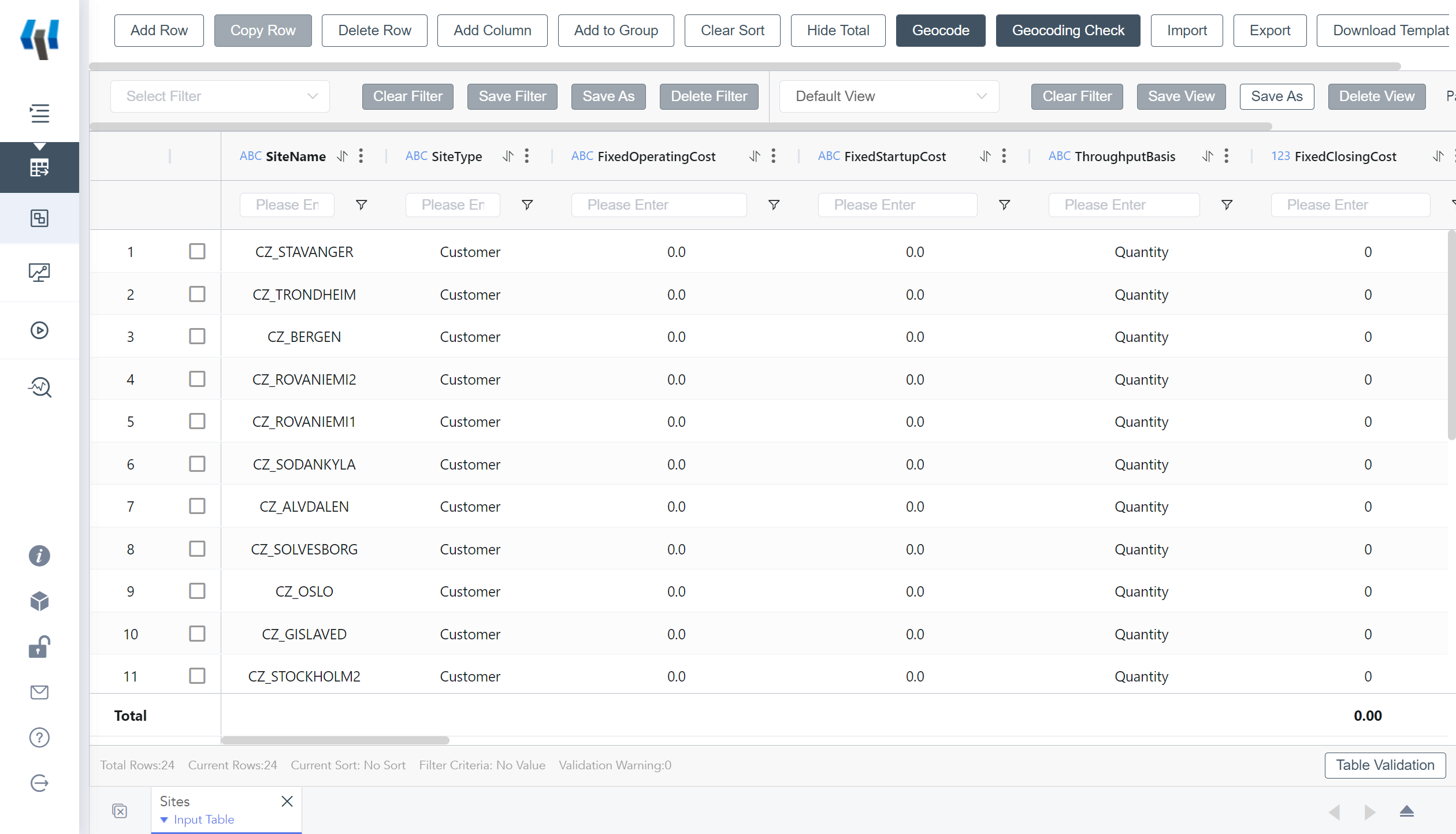Click the run/play circle icon in sidebar

[39, 330]
